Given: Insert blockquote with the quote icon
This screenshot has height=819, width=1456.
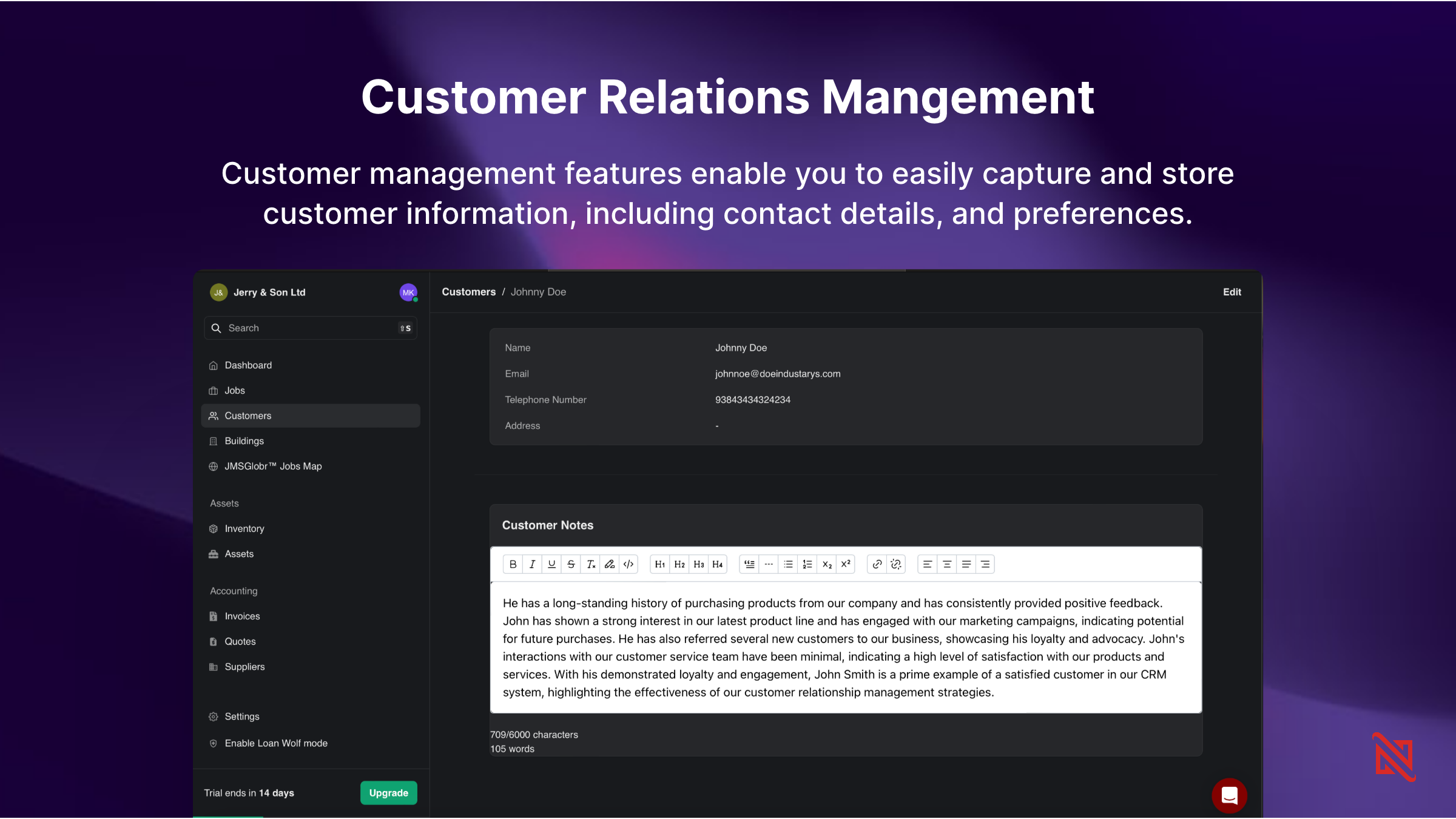Looking at the screenshot, I should point(749,564).
